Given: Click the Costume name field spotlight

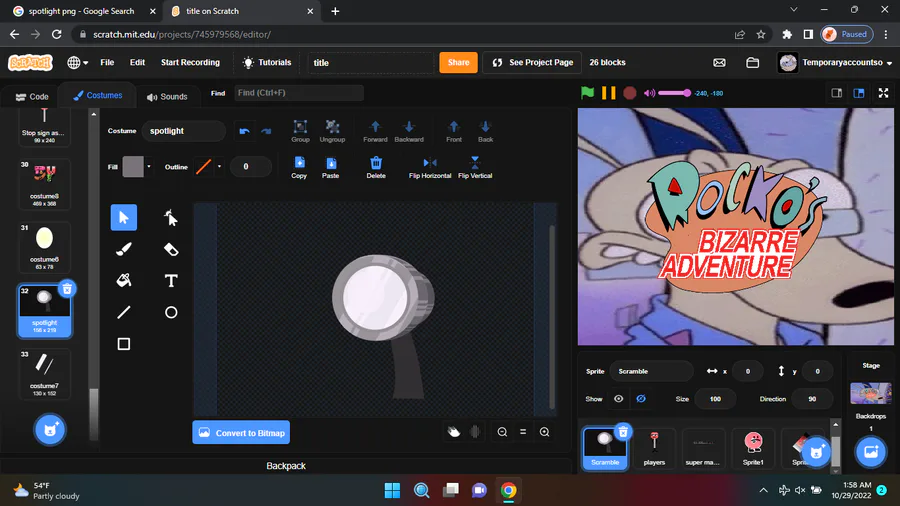Looking at the screenshot, I should pyautogui.click(x=184, y=131).
